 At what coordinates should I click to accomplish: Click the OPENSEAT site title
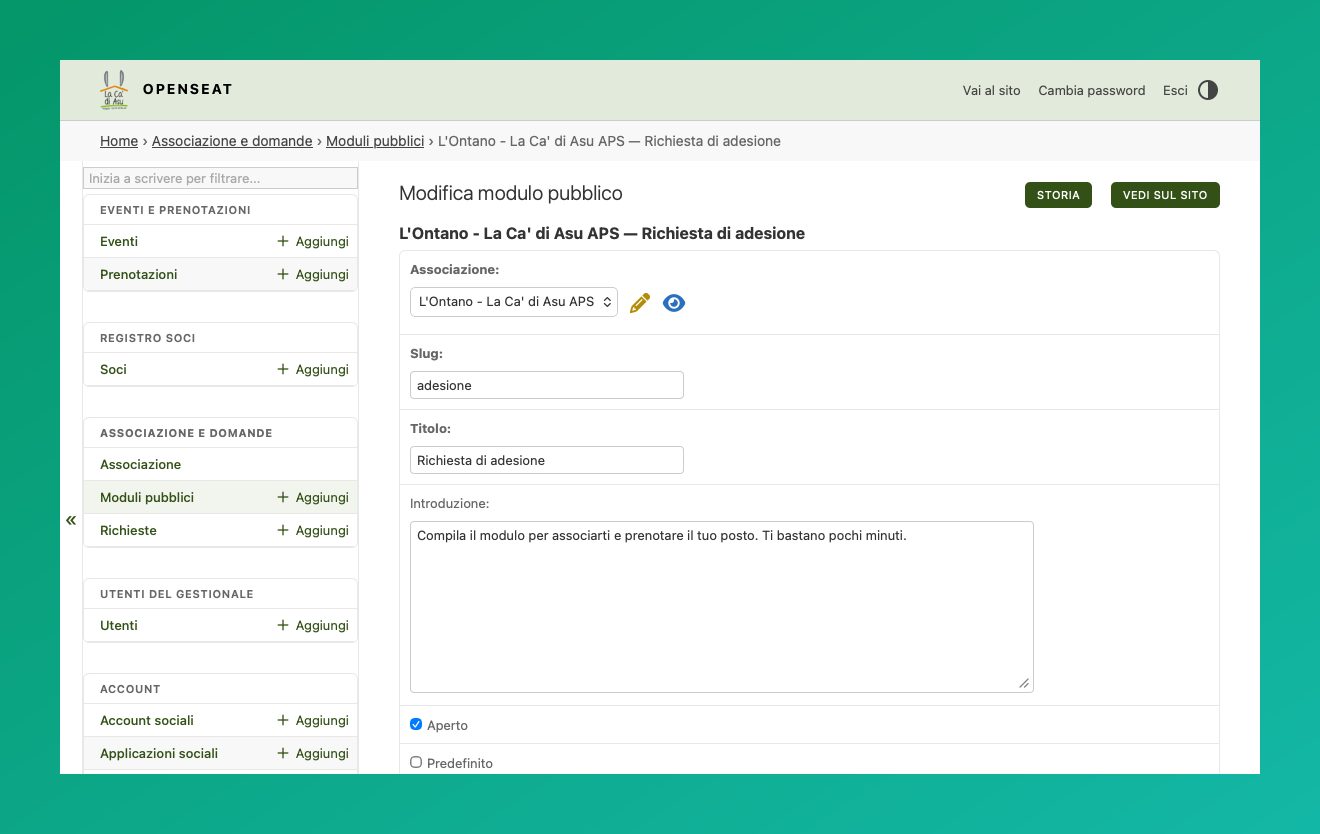187,89
